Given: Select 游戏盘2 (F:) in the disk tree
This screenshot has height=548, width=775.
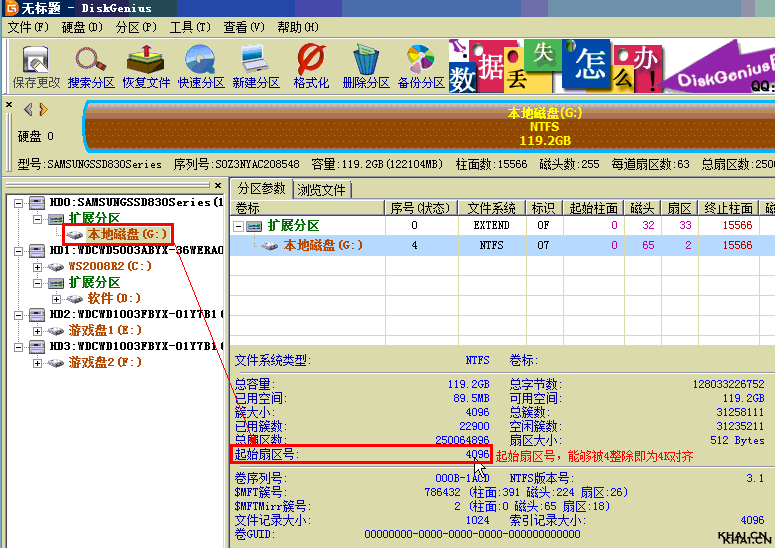Looking at the screenshot, I should coord(105,362).
